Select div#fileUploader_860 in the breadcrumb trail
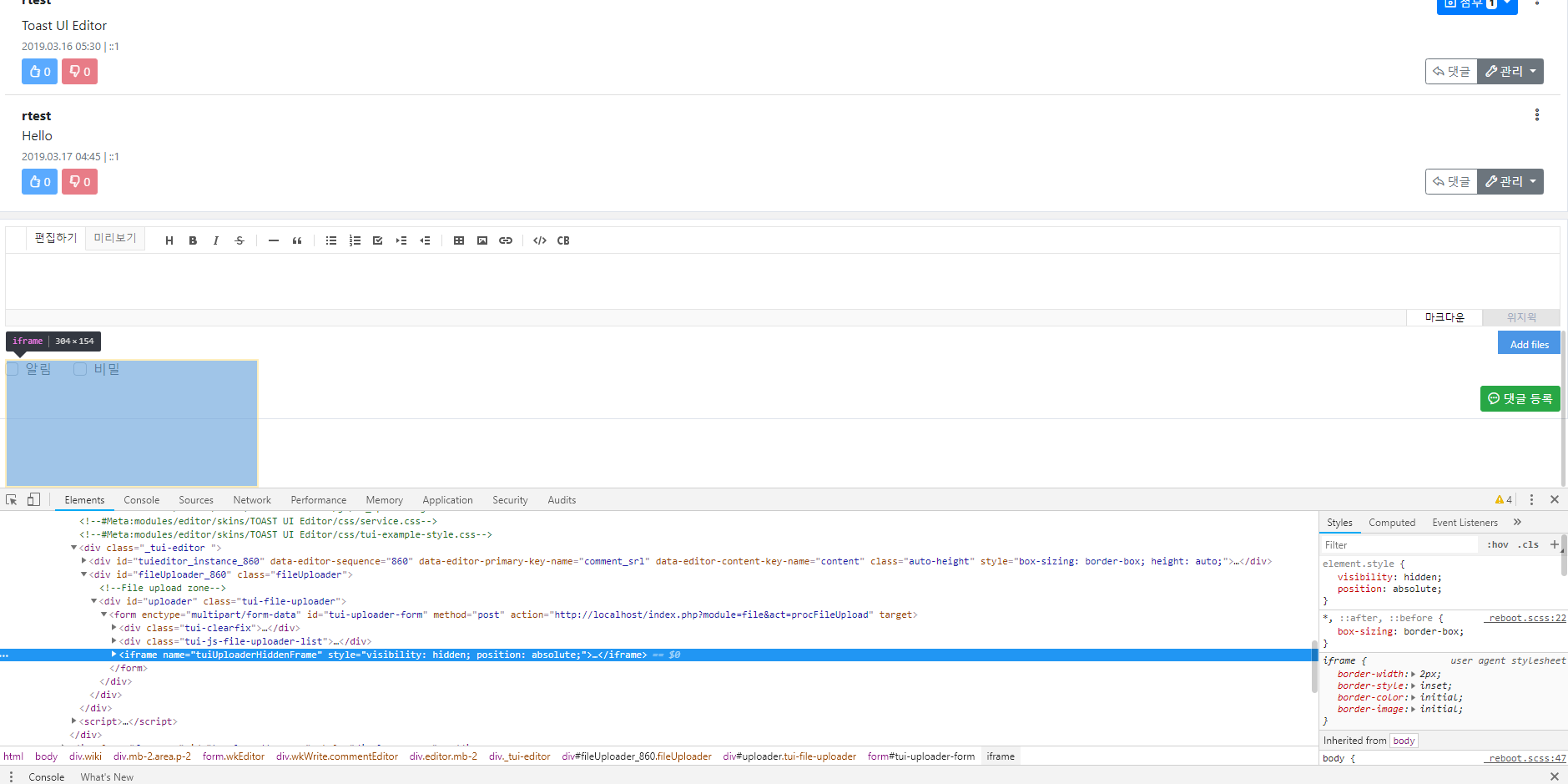1568x784 pixels. pyautogui.click(x=637, y=756)
